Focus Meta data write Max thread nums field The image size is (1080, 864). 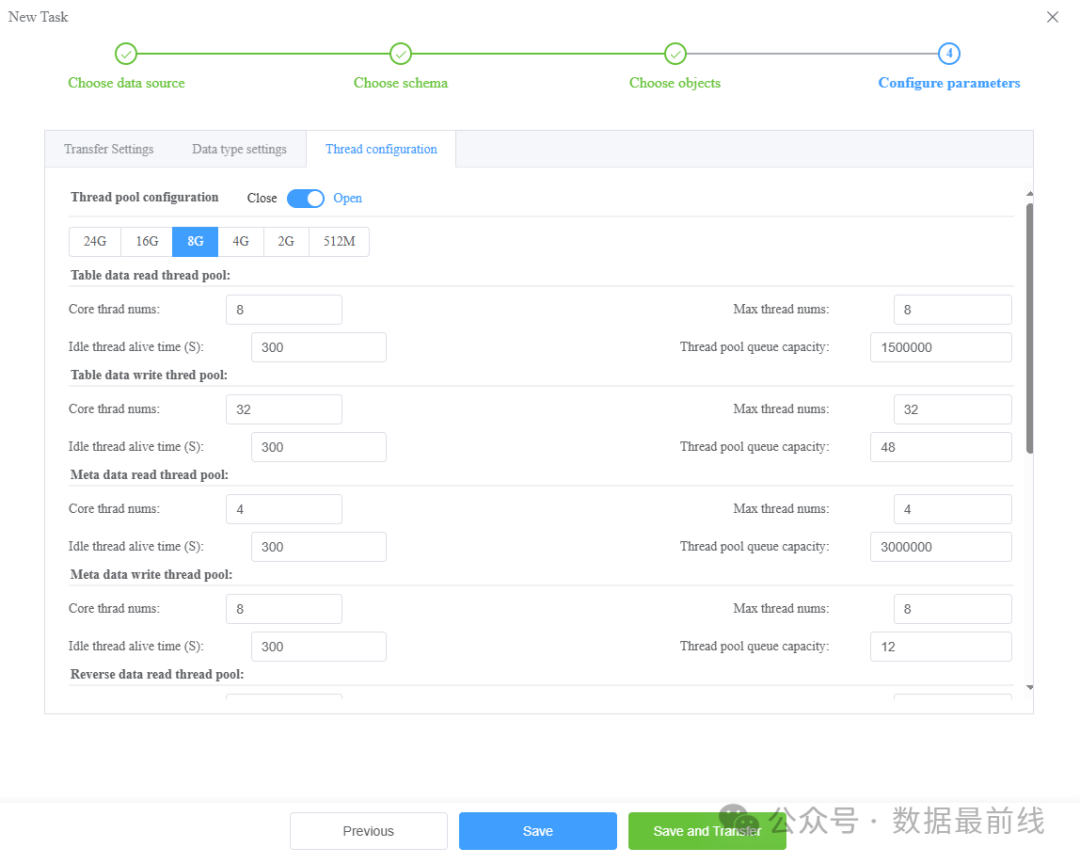(x=953, y=609)
